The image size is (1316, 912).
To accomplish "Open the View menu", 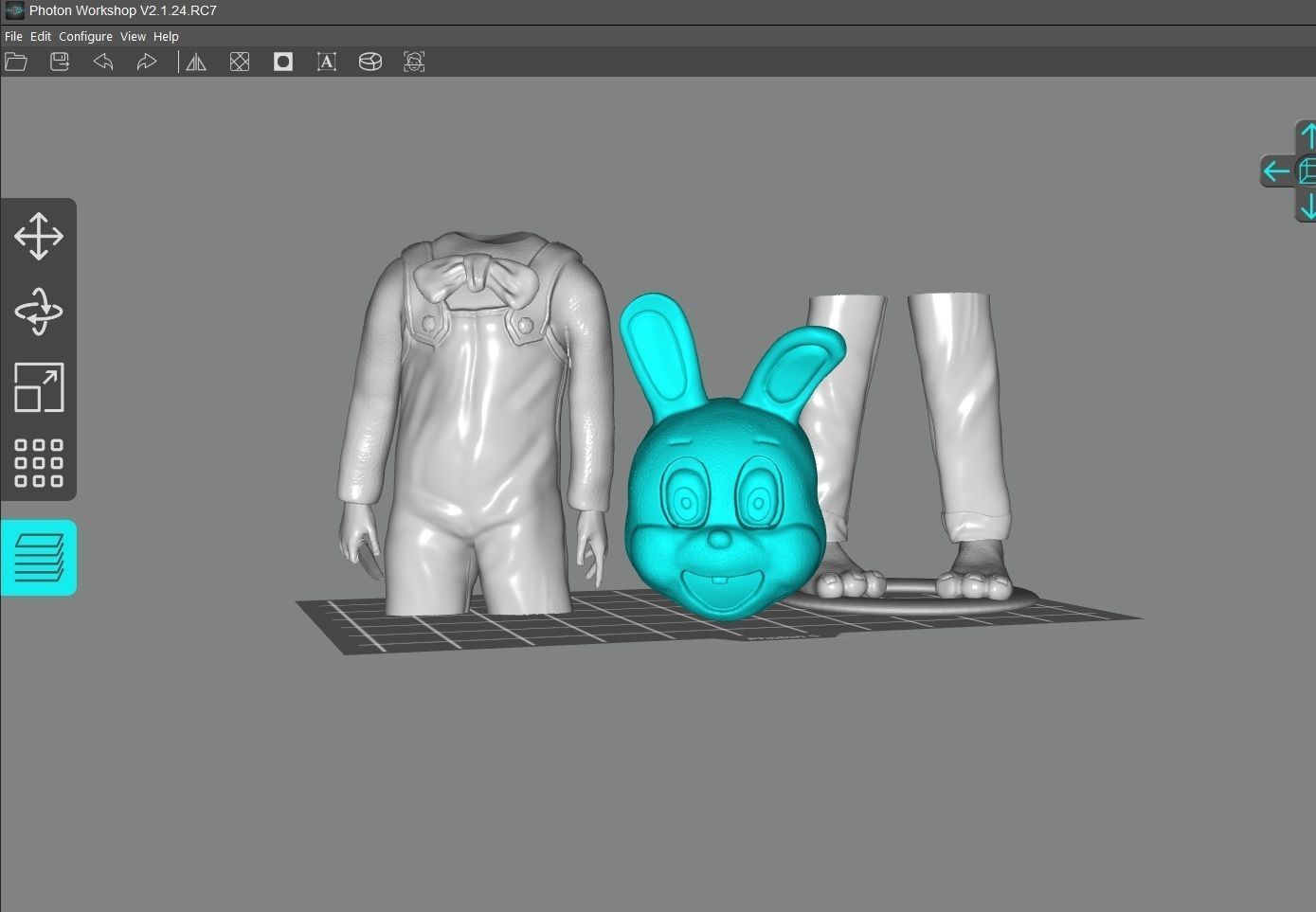I will point(133,36).
